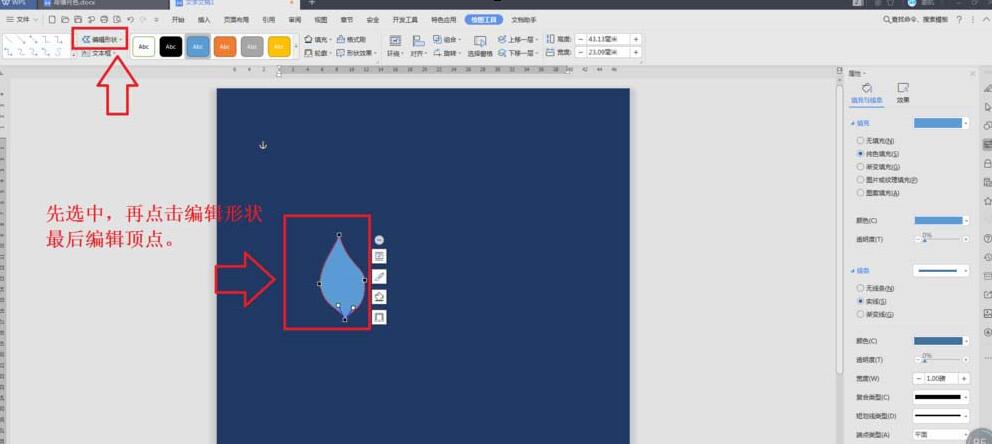The width and height of the screenshot is (992, 444).
Task: Select Gradient Line (渐变线) radio option
Action: 876,314
